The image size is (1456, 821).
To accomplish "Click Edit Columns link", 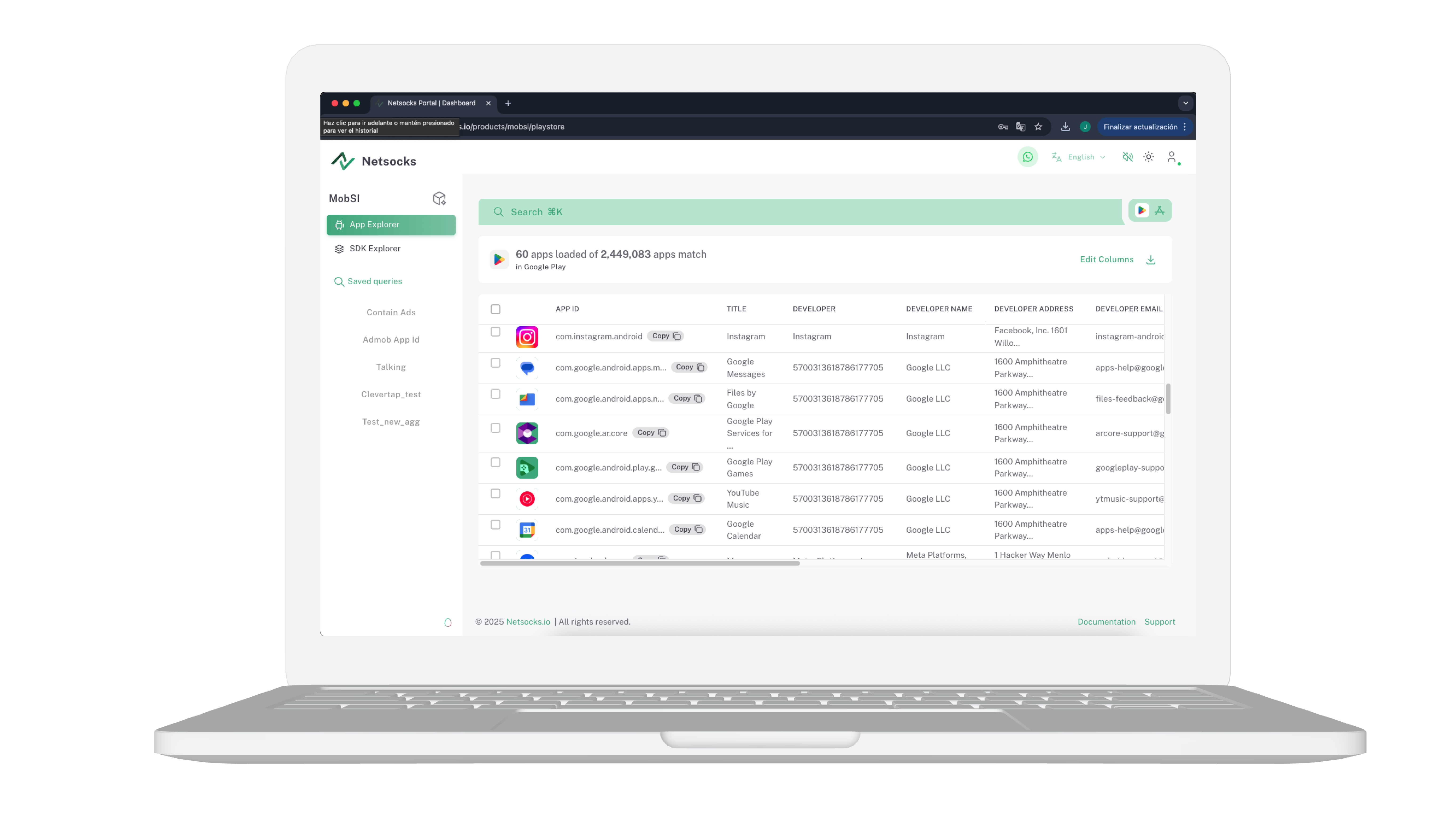I will pos(1106,260).
